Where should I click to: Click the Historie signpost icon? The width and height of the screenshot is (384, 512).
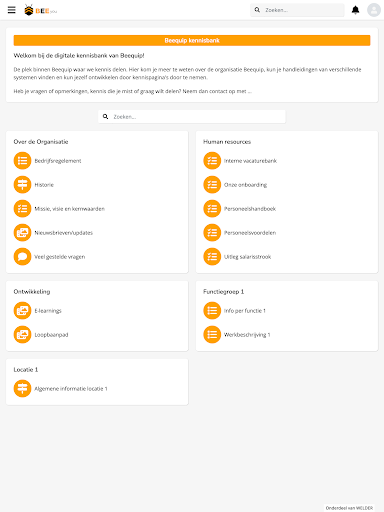22,185
